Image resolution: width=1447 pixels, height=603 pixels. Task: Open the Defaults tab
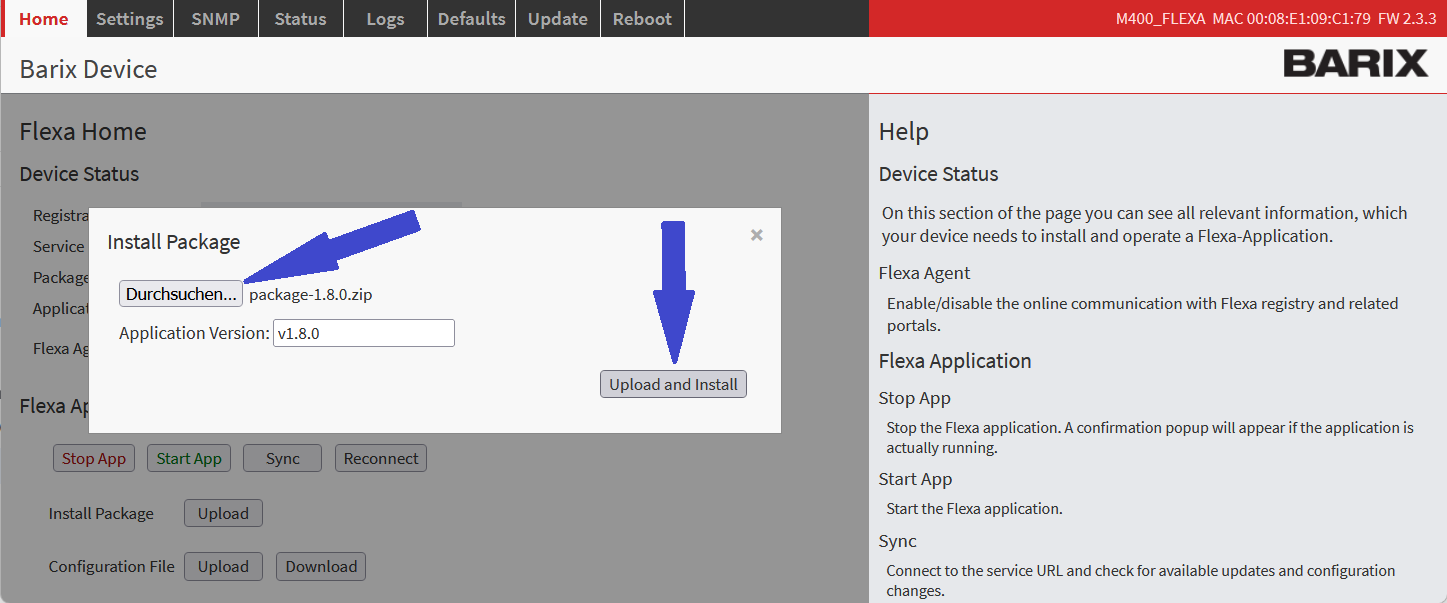(471, 19)
